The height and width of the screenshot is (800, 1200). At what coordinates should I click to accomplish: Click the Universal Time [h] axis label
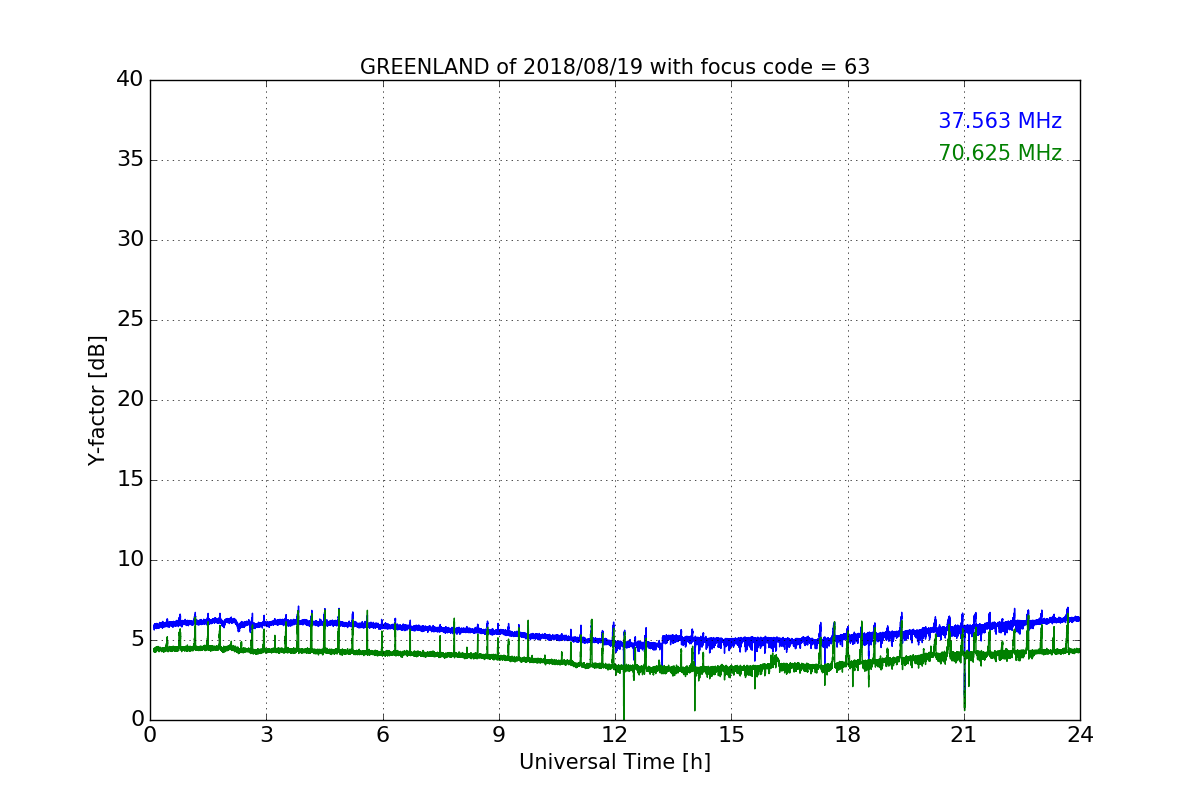[x=615, y=762]
